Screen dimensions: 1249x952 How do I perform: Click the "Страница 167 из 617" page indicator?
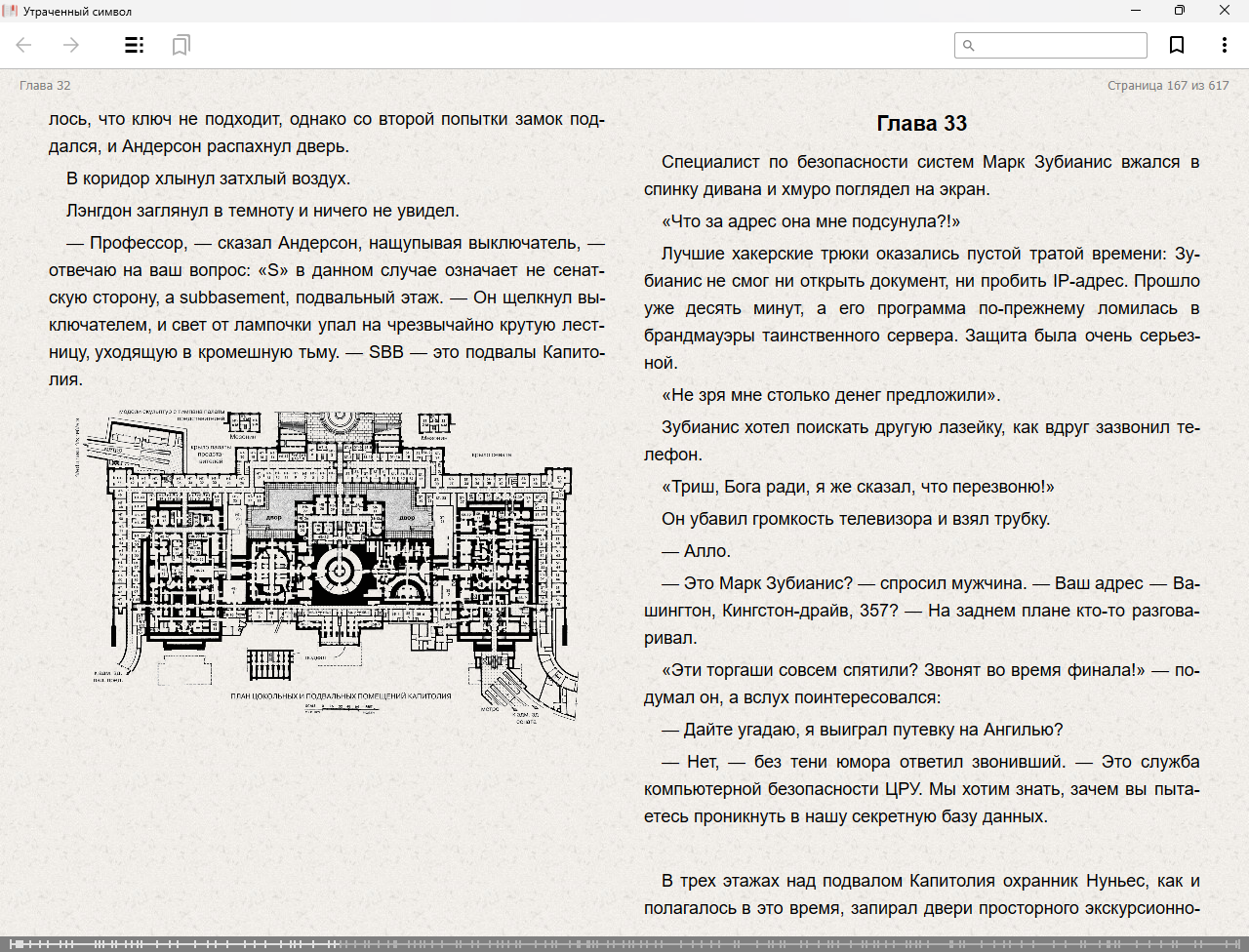tap(1168, 86)
